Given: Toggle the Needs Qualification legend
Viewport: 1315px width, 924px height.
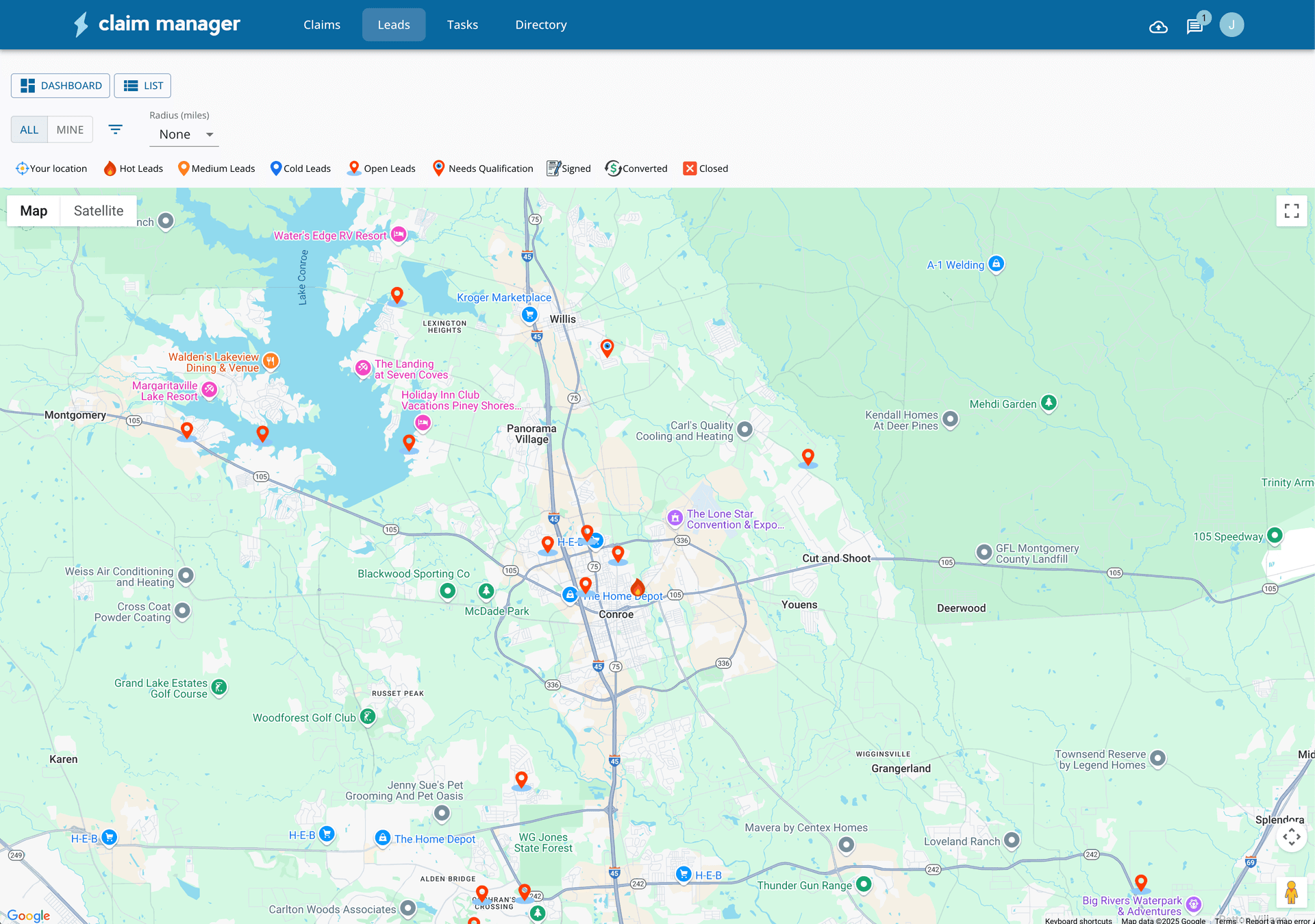Looking at the screenshot, I should (x=438, y=168).
